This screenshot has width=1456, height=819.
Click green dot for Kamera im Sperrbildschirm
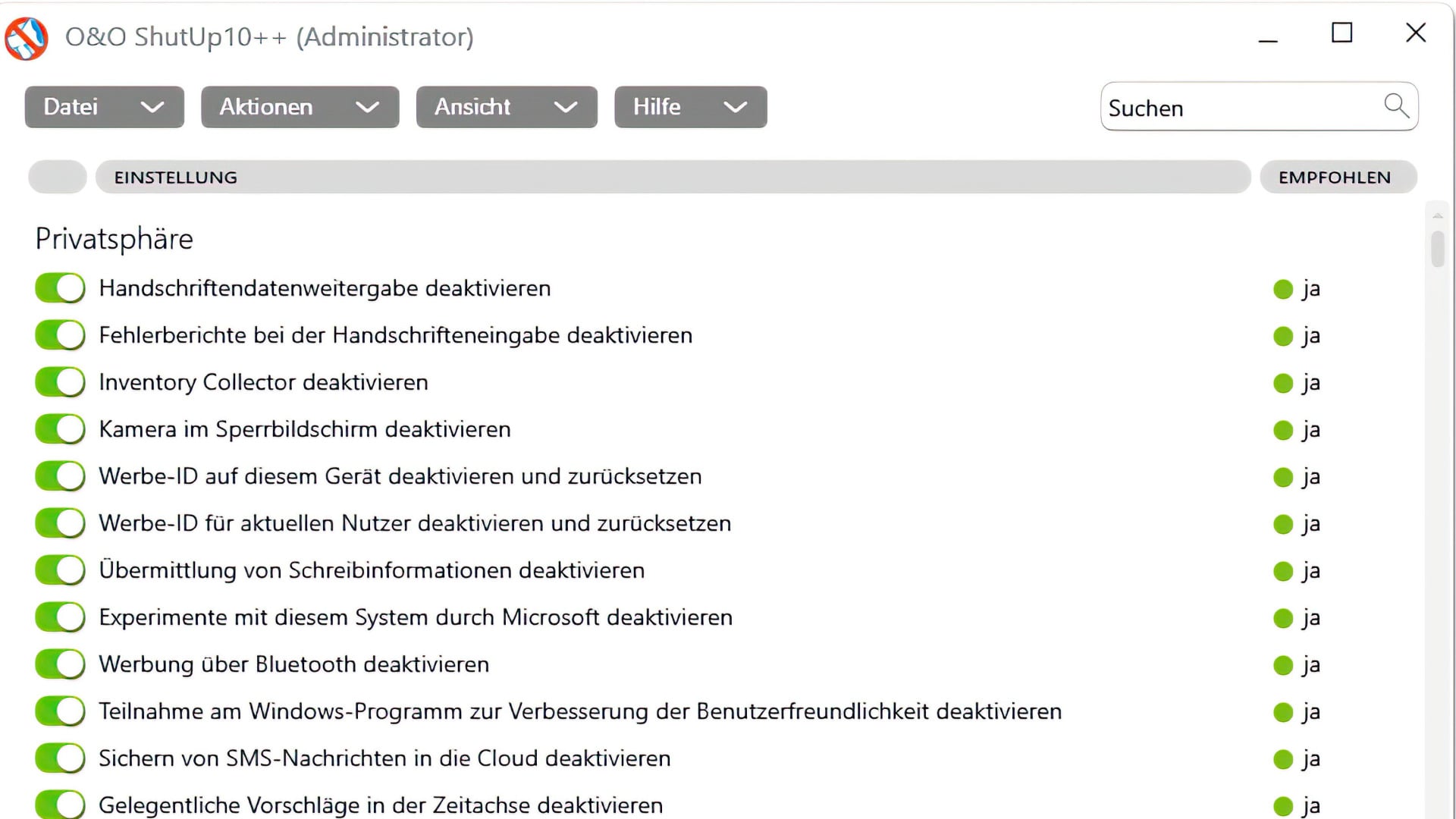(x=1283, y=430)
